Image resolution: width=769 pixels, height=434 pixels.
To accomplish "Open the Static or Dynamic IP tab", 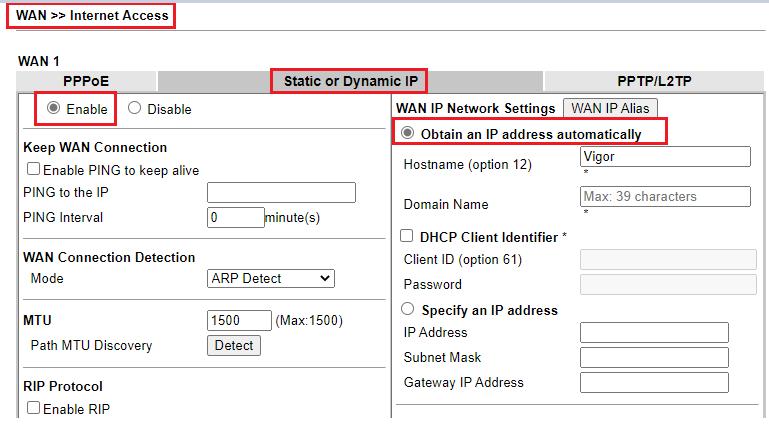I will [350, 81].
